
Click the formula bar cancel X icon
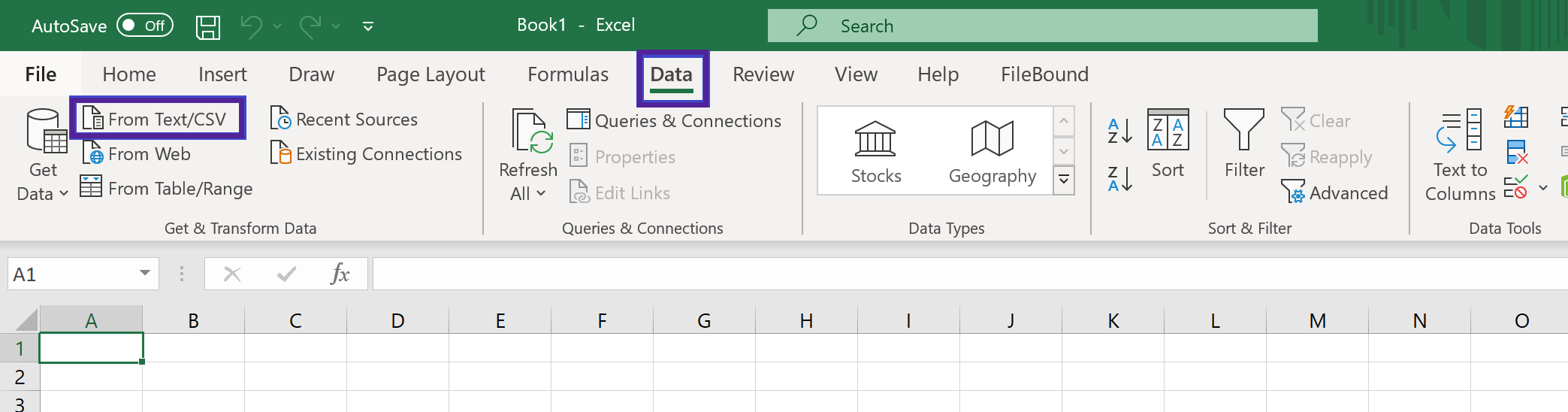pos(232,274)
